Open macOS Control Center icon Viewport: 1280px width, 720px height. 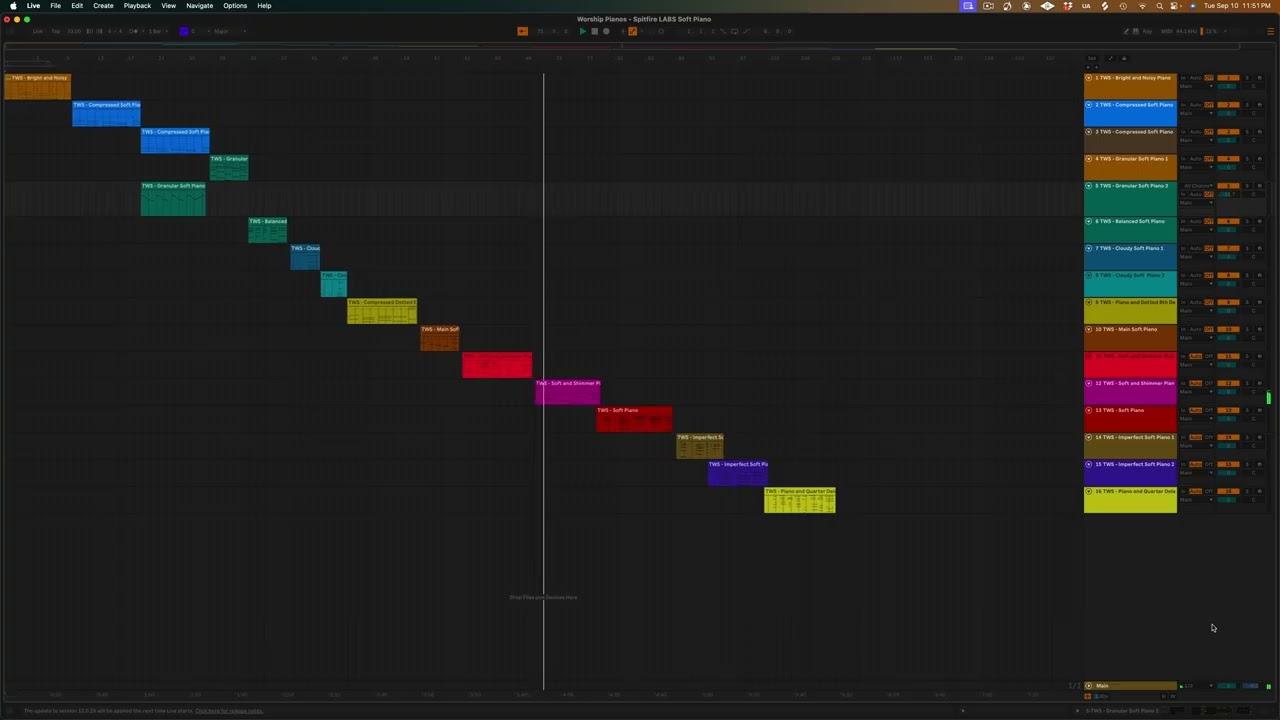click(x=1176, y=6)
